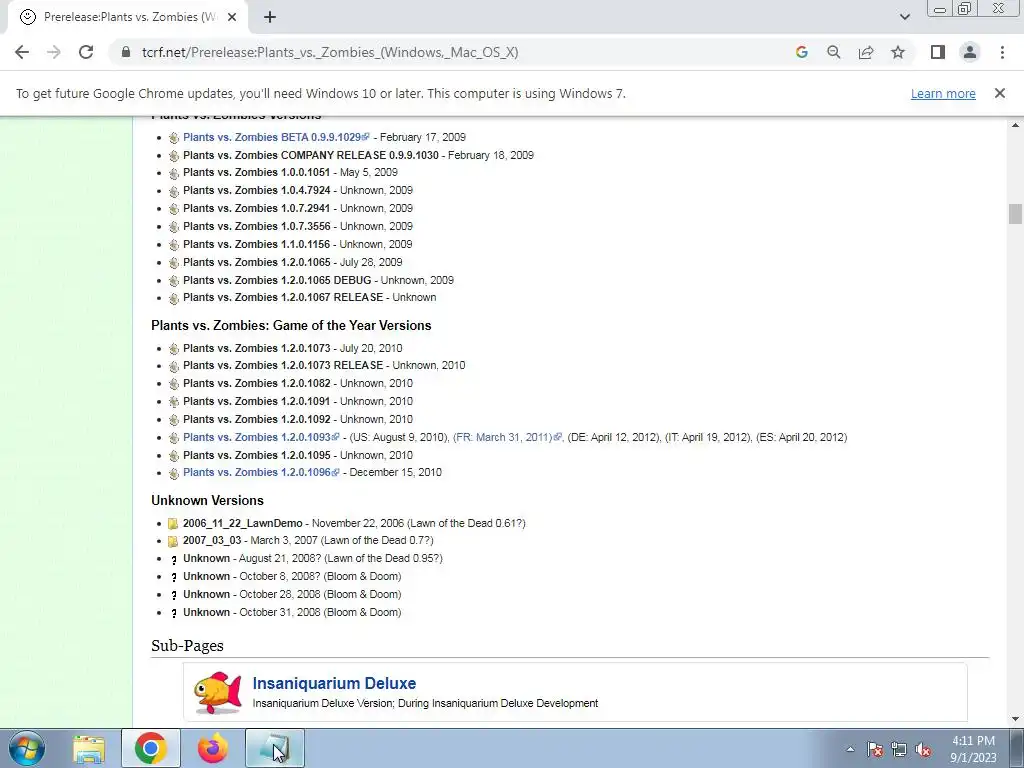Click question mark icon beside October 31, 2008 entry

pos(174,613)
